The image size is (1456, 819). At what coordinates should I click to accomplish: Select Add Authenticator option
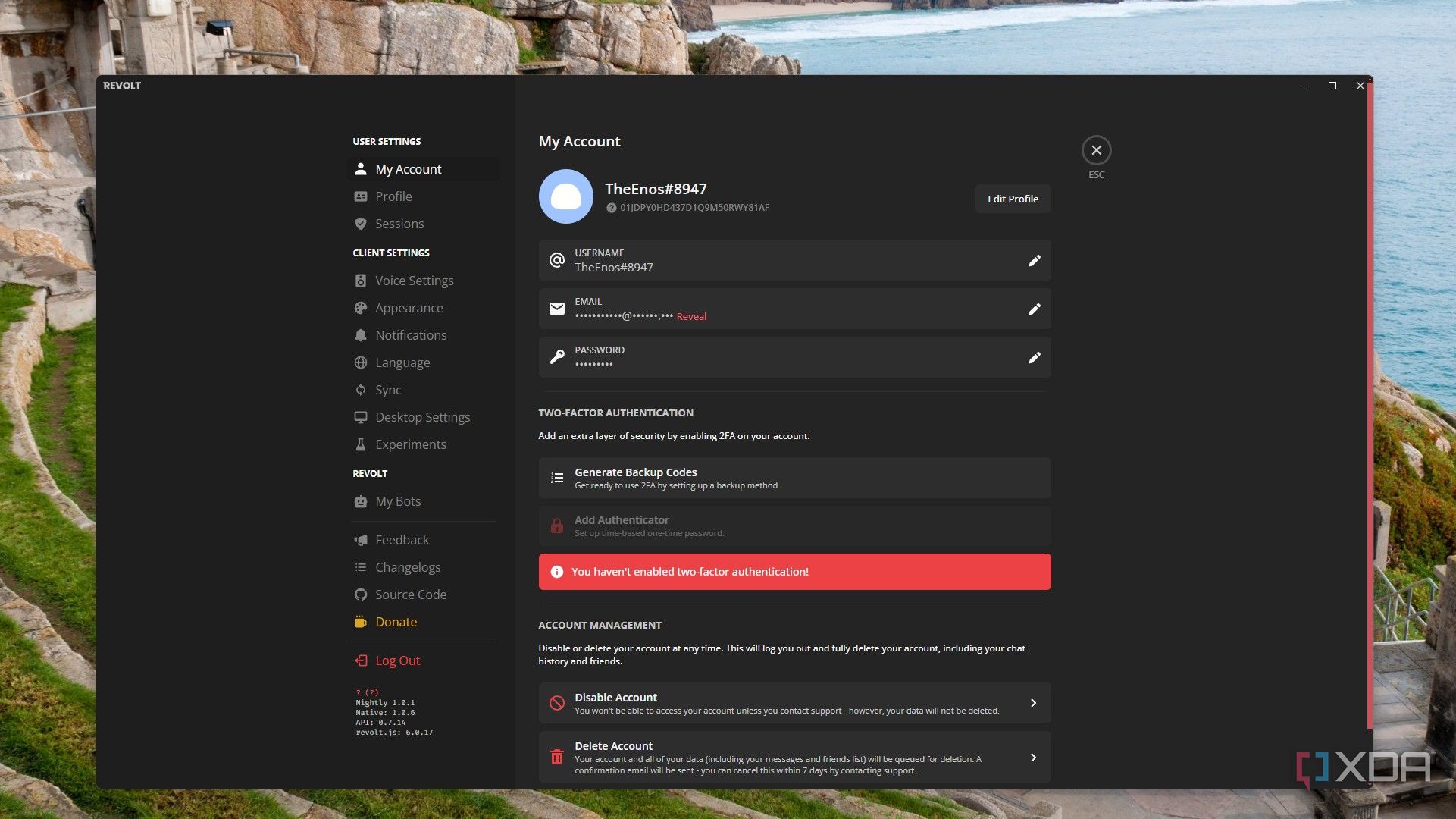(794, 526)
